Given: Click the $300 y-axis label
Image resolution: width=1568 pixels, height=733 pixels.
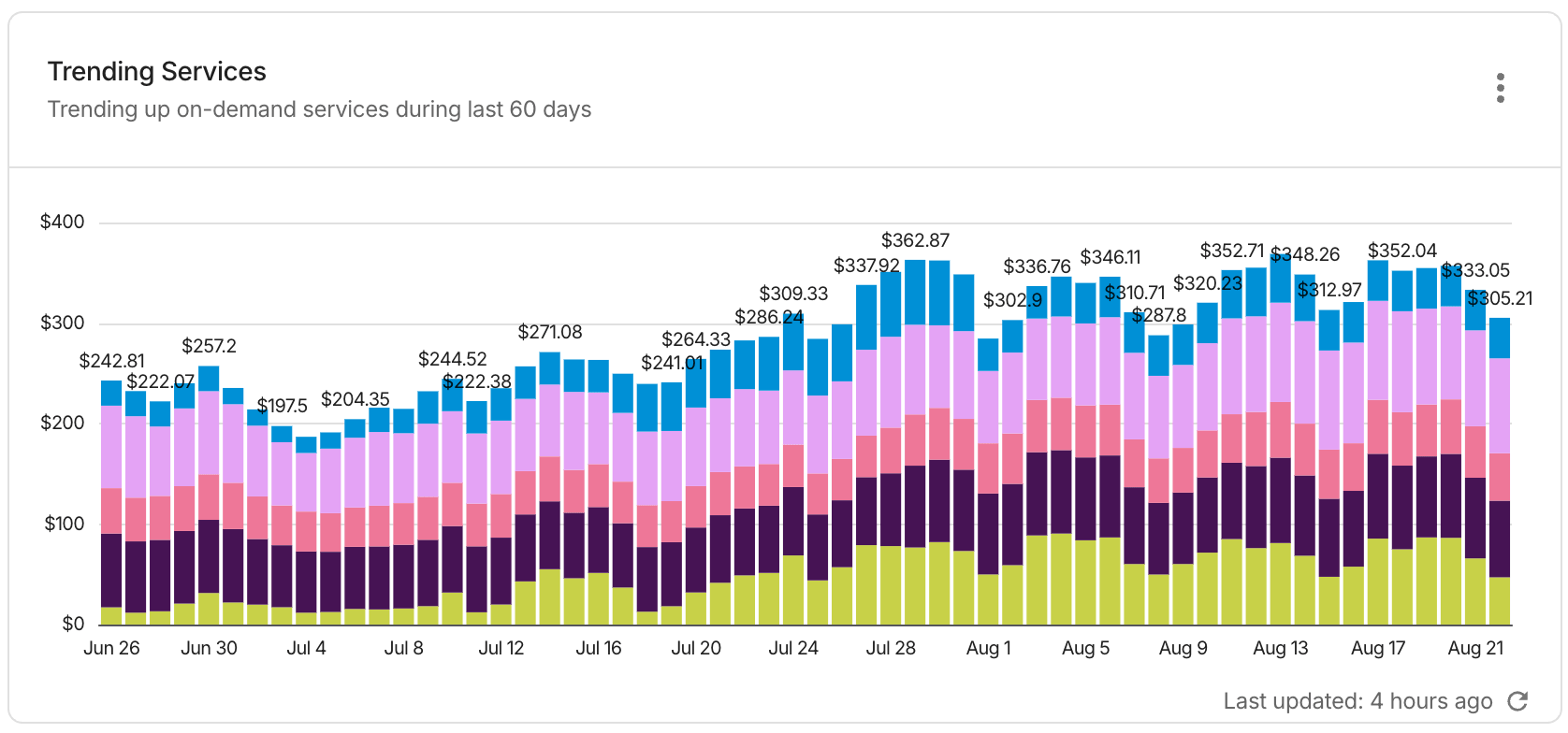Looking at the screenshot, I should [x=62, y=323].
